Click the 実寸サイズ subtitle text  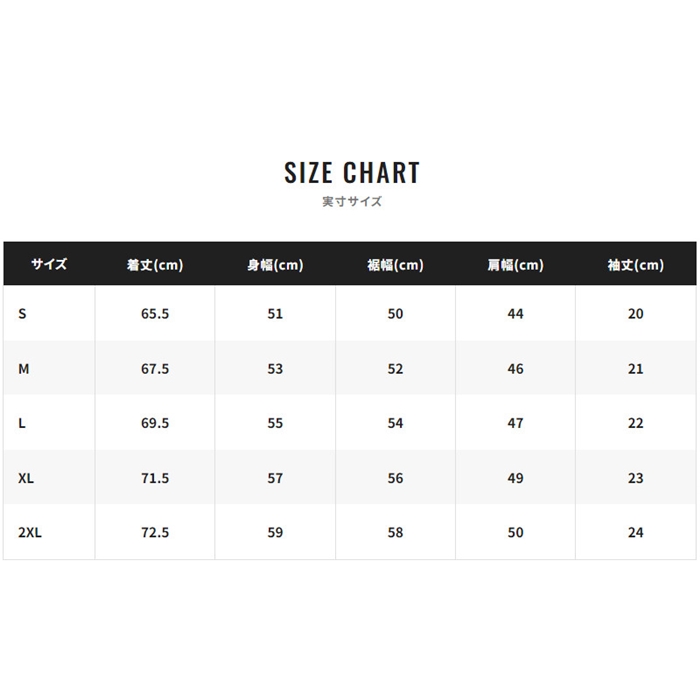(x=352, y=201)
